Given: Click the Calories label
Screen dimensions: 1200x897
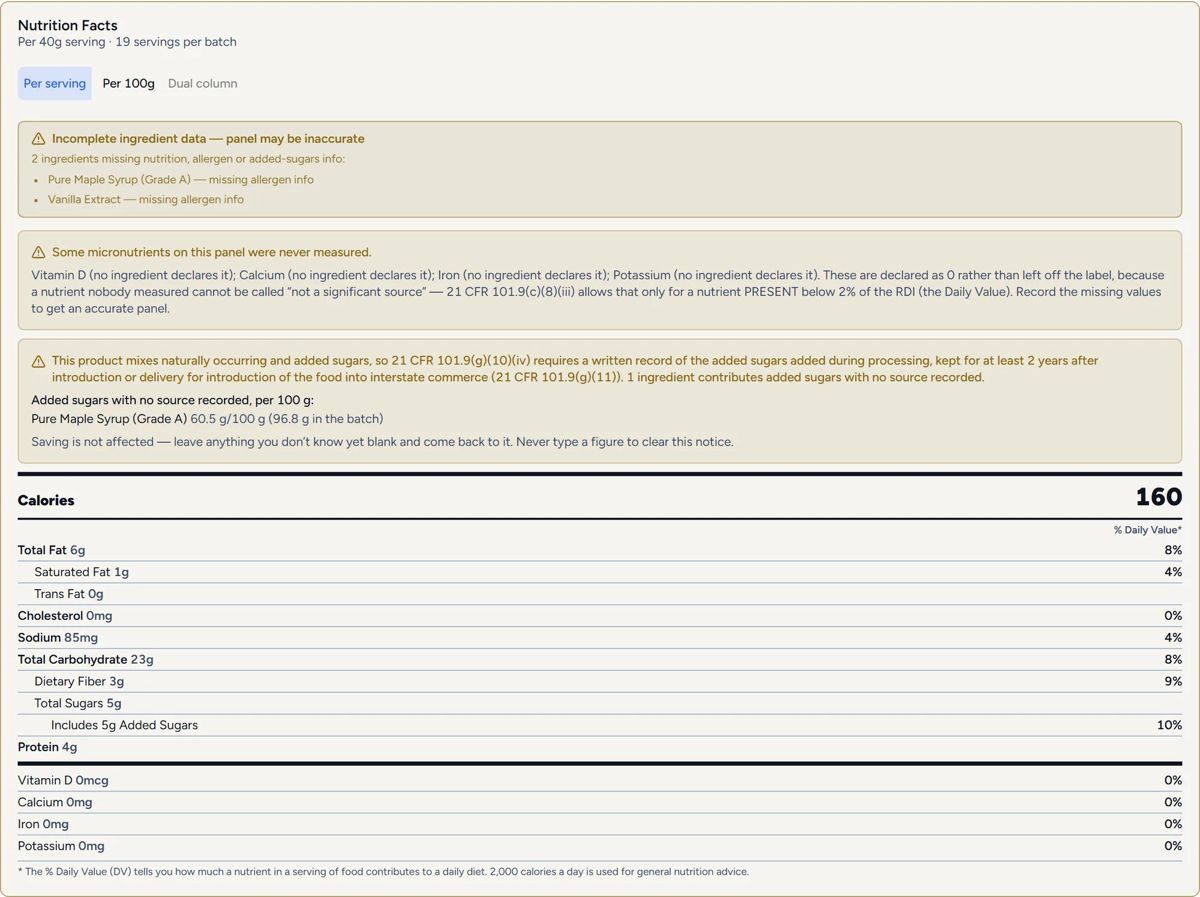Looking at the screenshot, I should 46,500.
